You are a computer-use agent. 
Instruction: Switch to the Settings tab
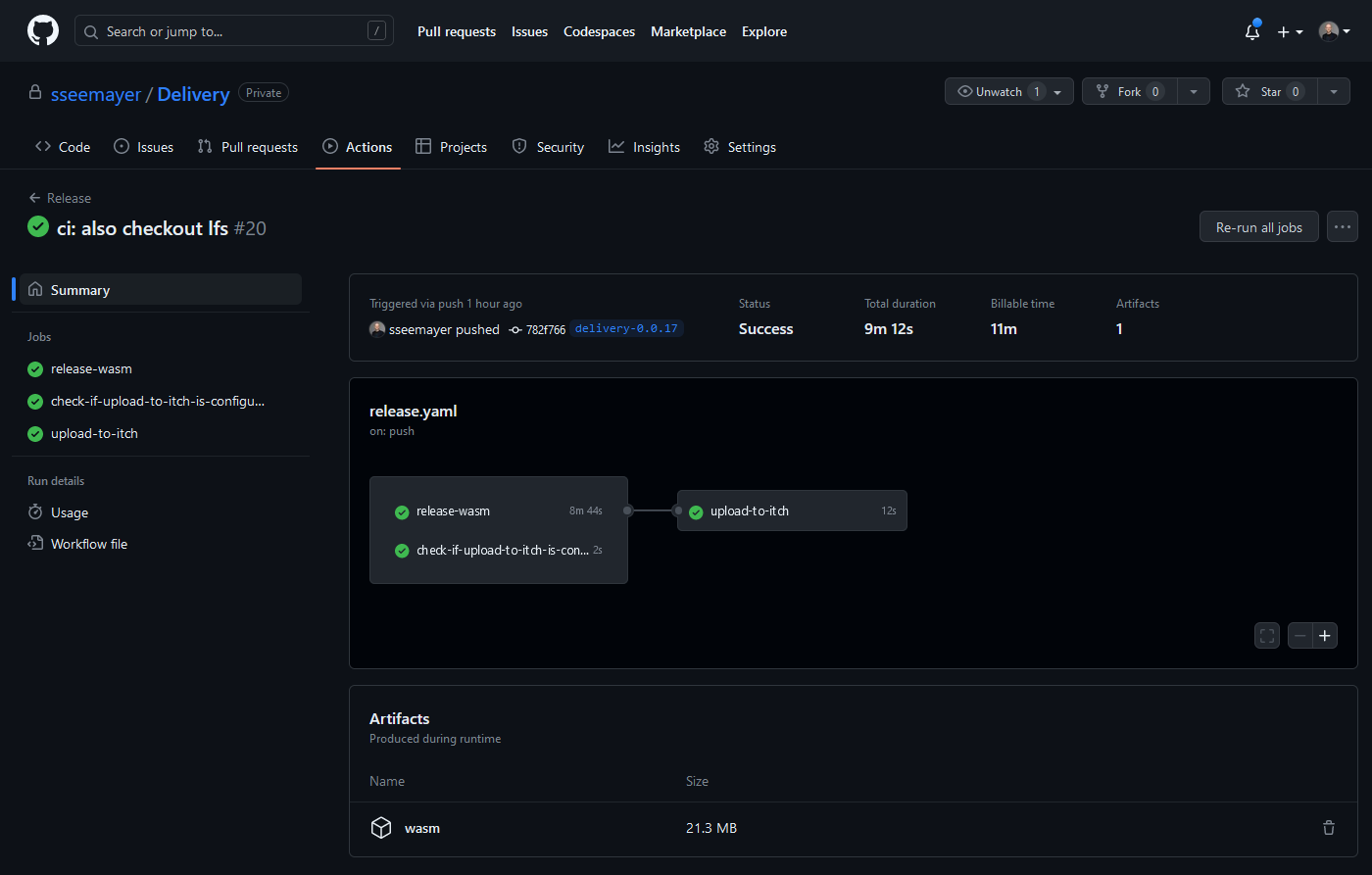point(740,147)
